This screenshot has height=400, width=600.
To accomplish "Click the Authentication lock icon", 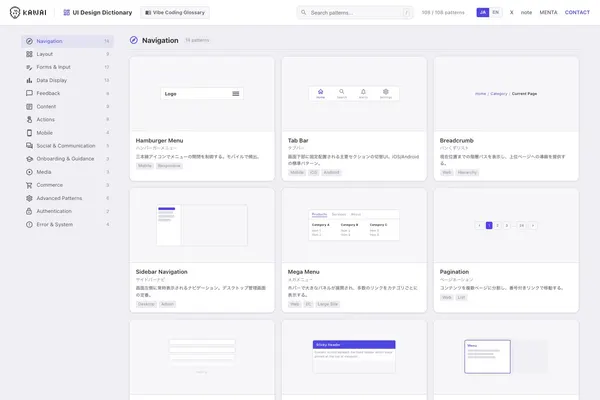I will [29, 211].
